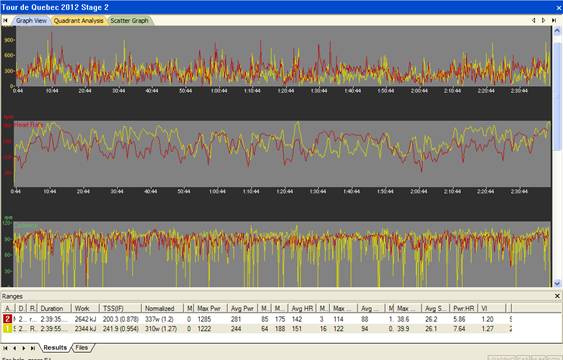Image resolution: width=563 pixels, height=360 pixels.
Task: Go to previous sheet in bottom navigator
Action: [14, 348]
